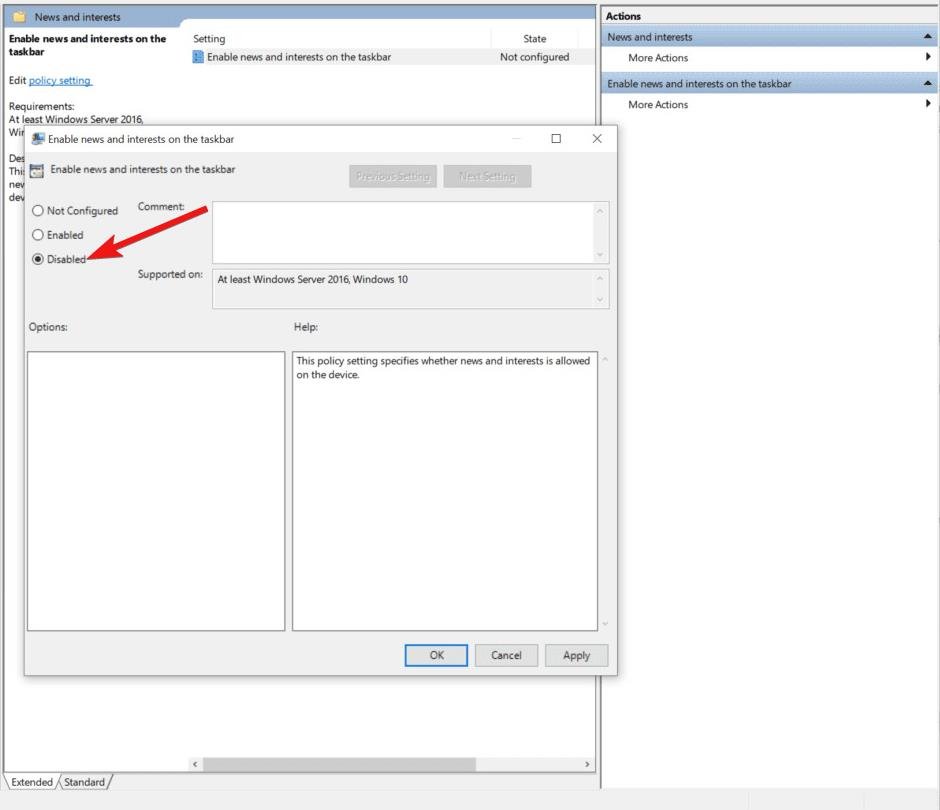Click the State column header
940x810 pixels.
(x=534, y=38)
